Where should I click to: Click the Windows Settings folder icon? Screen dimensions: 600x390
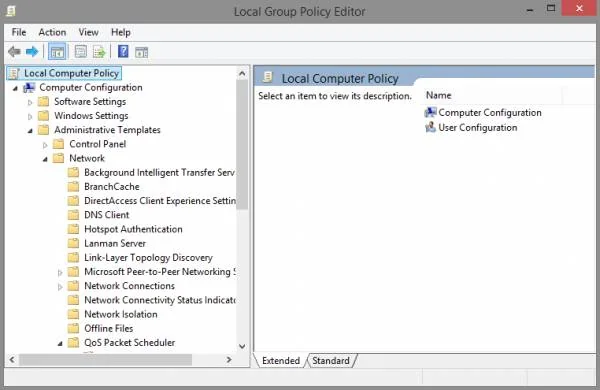pyautogui.click(x=44, y=116)
